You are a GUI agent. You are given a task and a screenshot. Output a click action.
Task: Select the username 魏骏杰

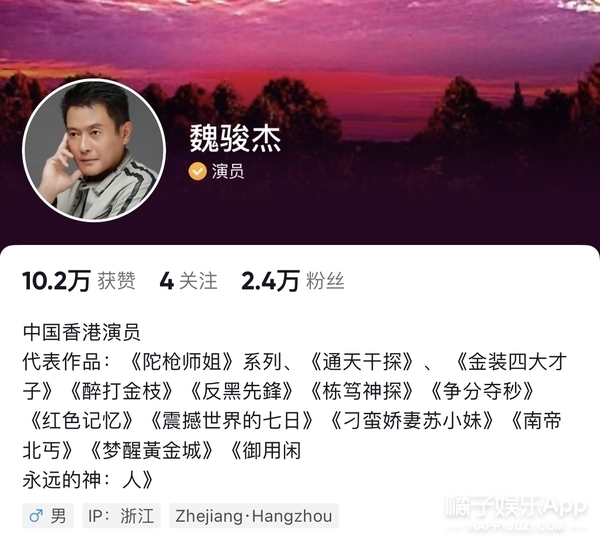point(235,139)
